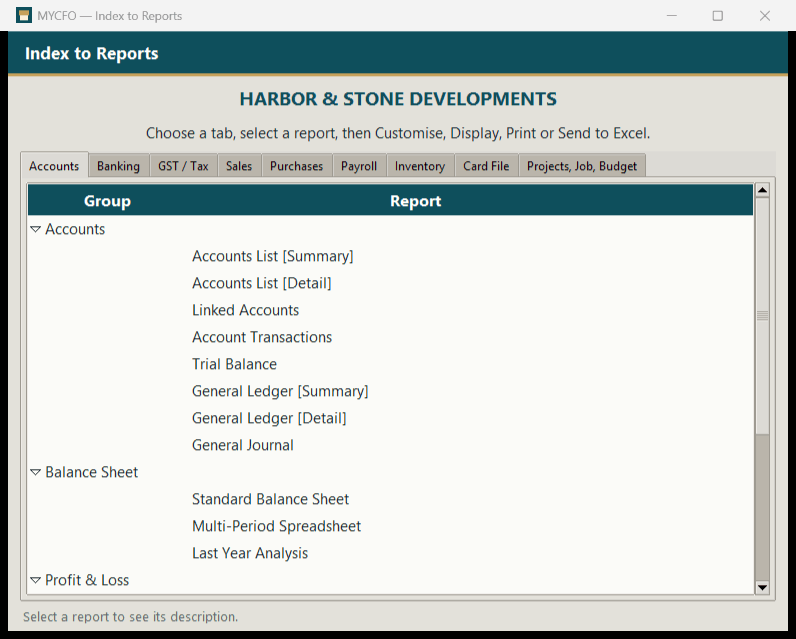Open the GST / Tax tab
This screenshot has height=639, width=796.
183,166
